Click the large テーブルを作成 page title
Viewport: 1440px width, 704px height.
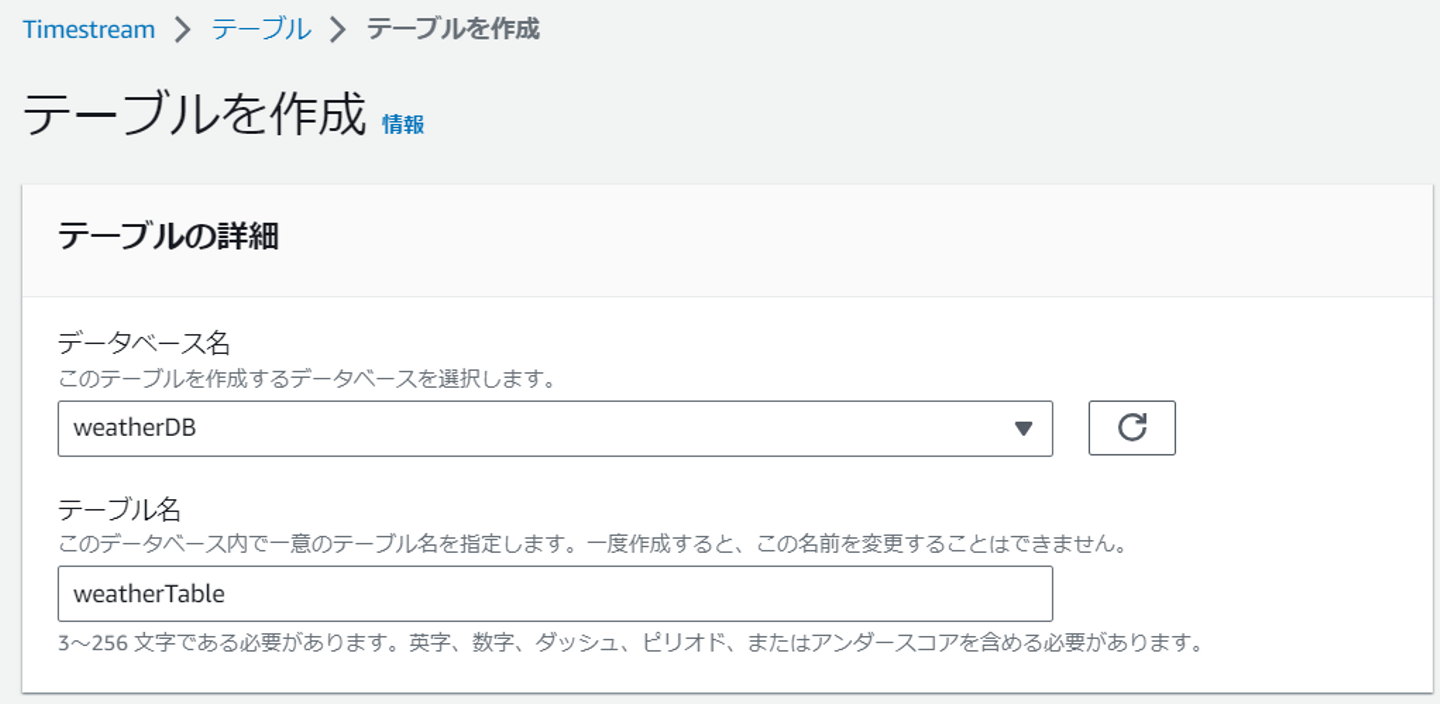pos(194,116)
